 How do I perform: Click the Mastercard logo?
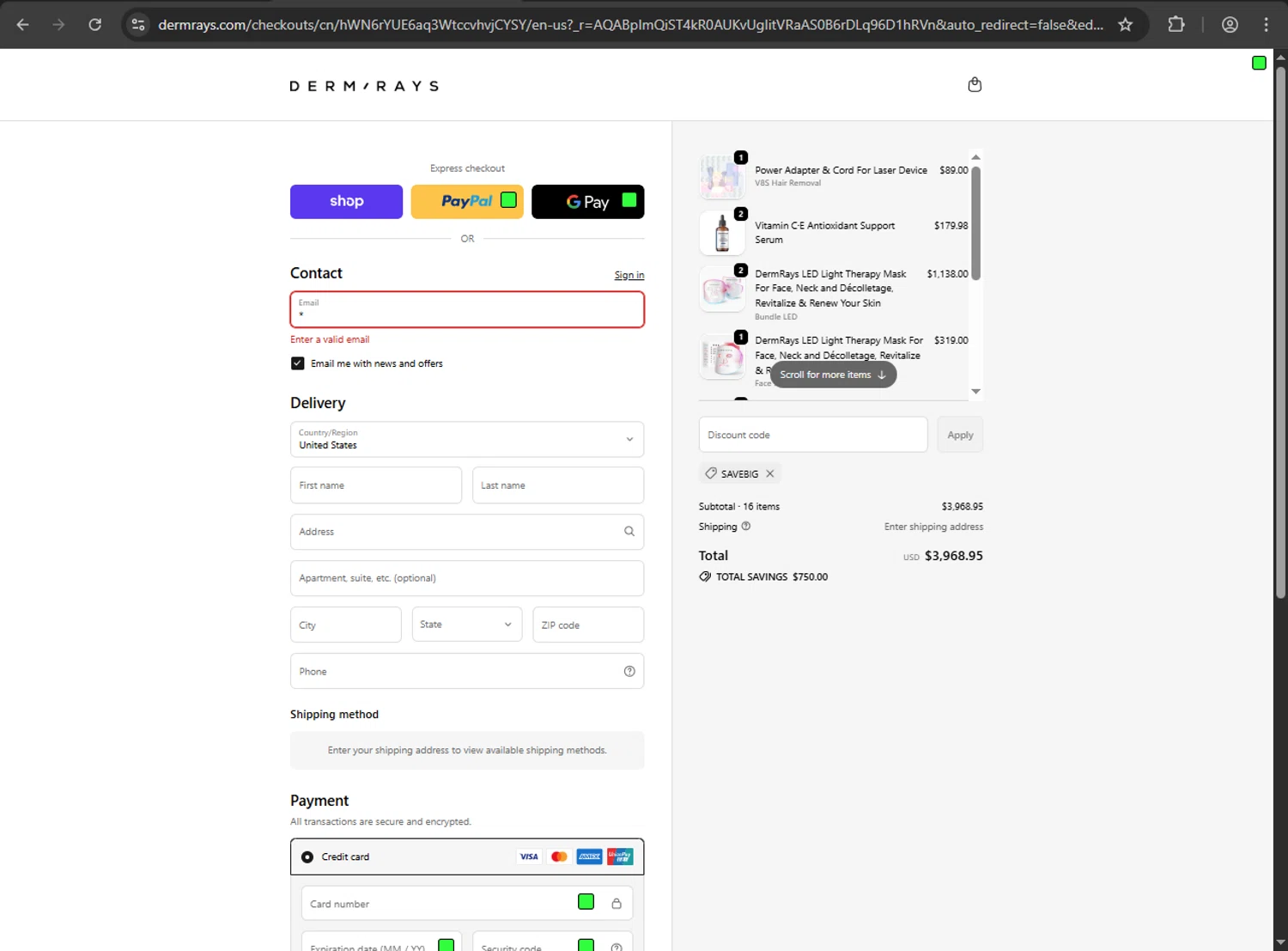pyautogui.click(x=559, y=857)
